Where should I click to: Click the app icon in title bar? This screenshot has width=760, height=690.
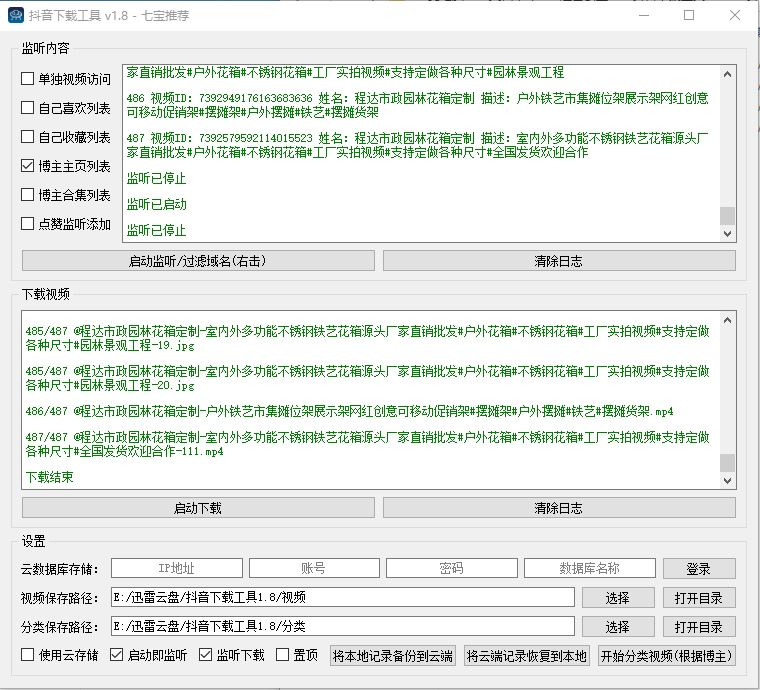point(15,16)
